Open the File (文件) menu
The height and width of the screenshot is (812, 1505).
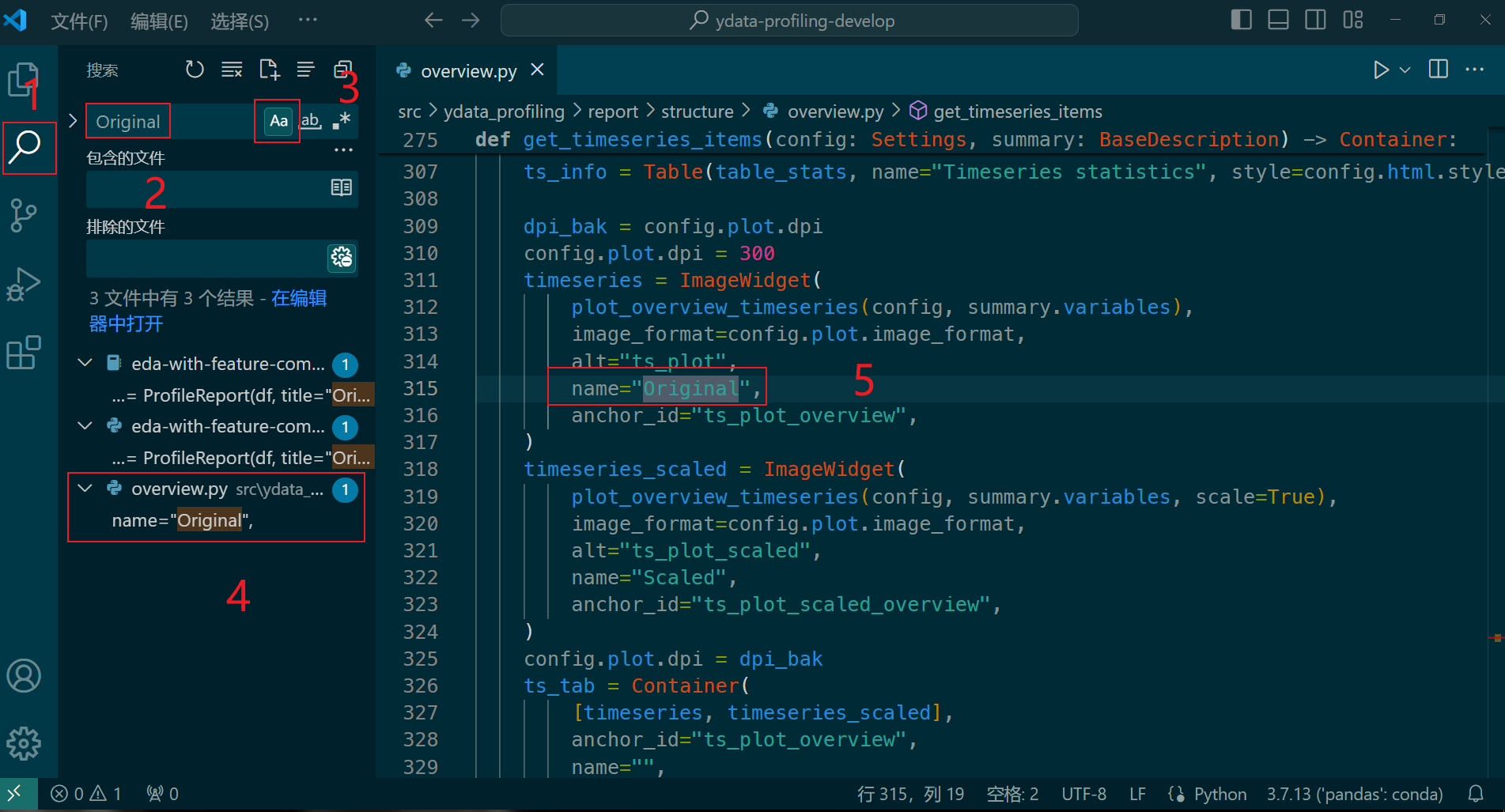[79, 21]
